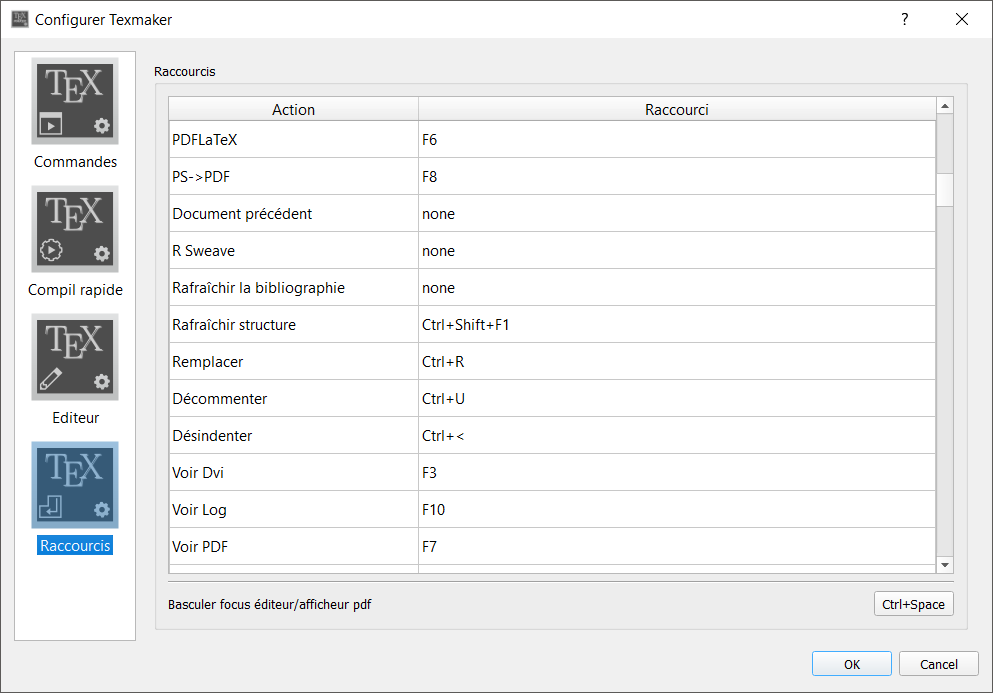Select the Ctrl+U shortcut for Décommenter
The height and width of the screenshot is (693, 993).
676,399
